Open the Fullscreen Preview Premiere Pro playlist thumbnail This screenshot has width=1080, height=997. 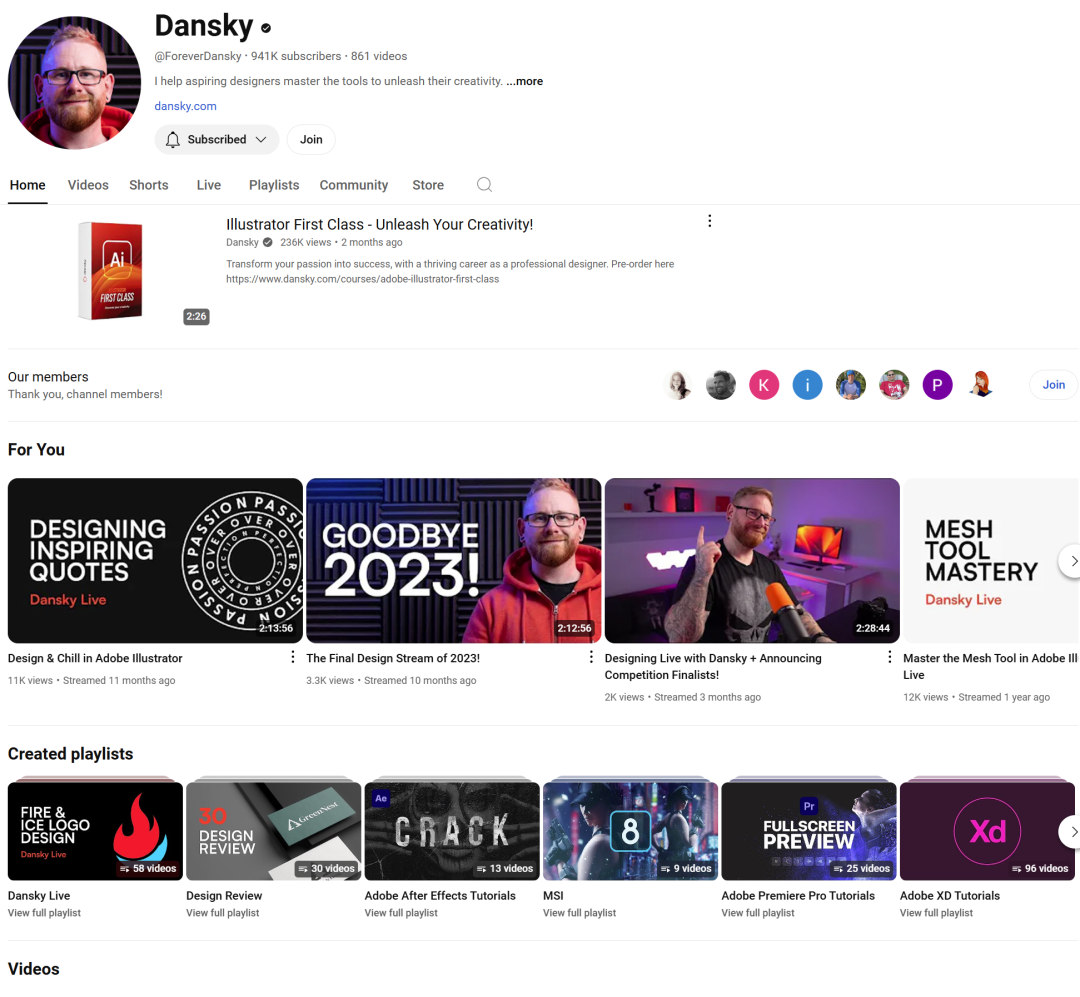coord(809,831)
